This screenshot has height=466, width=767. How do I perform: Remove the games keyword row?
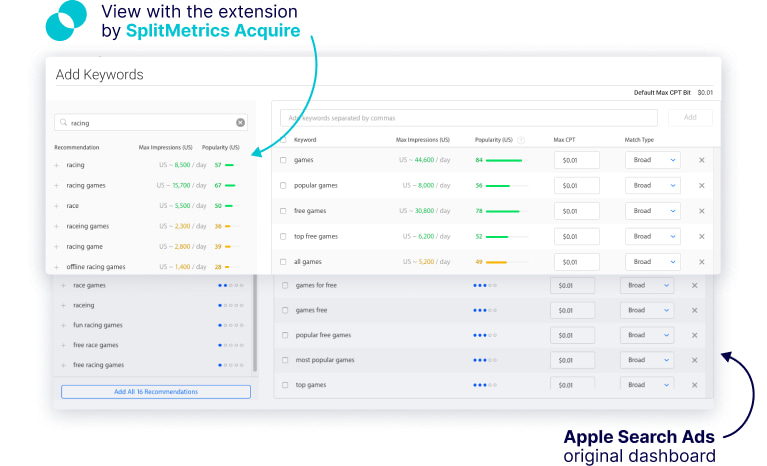(x=701, y=160)
